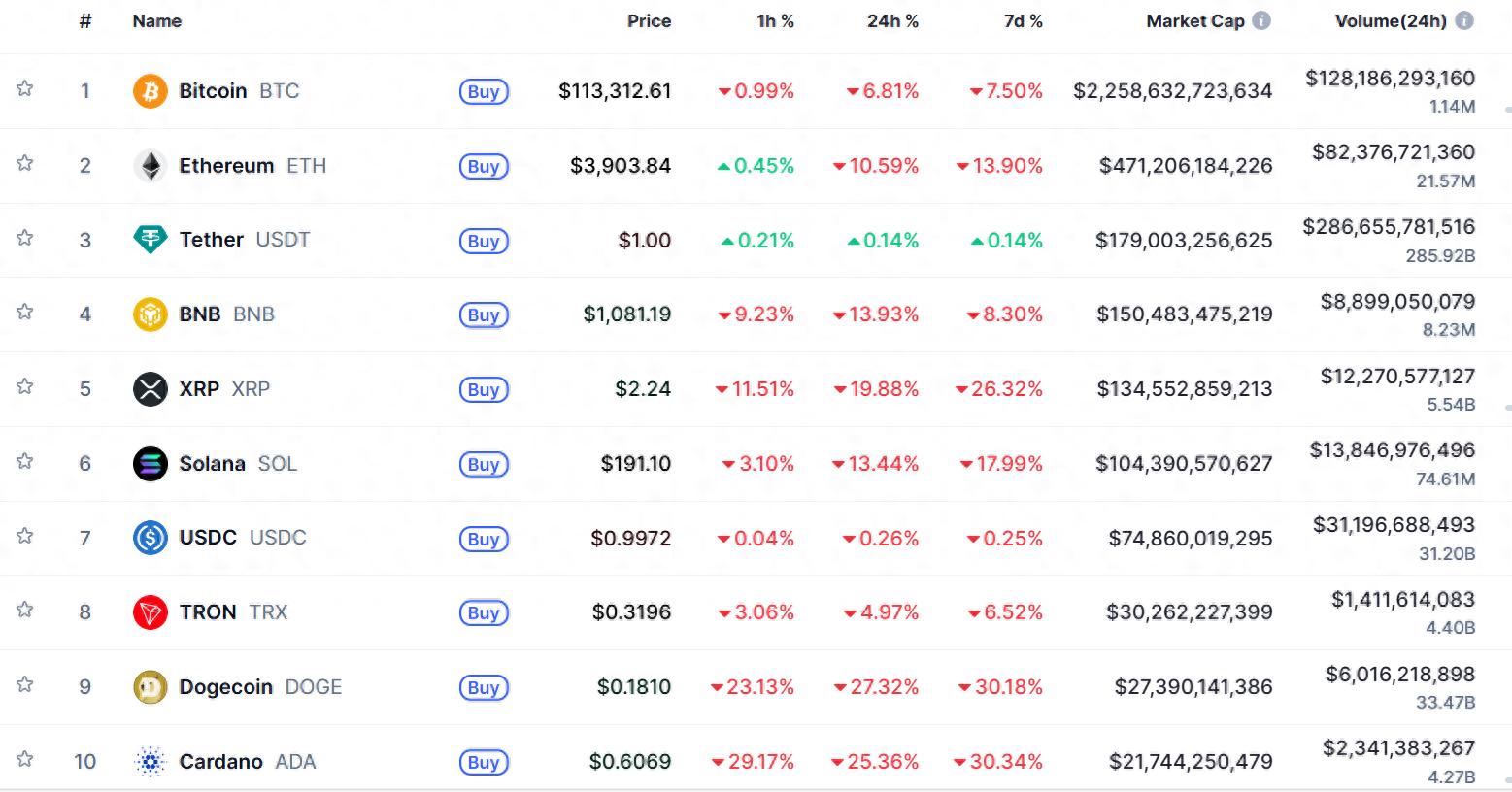Screen dimensions: 1512x792
Task: Open the Market Cap info tooltip icon
Action: pyautogui.click(x=1261, y=20)
